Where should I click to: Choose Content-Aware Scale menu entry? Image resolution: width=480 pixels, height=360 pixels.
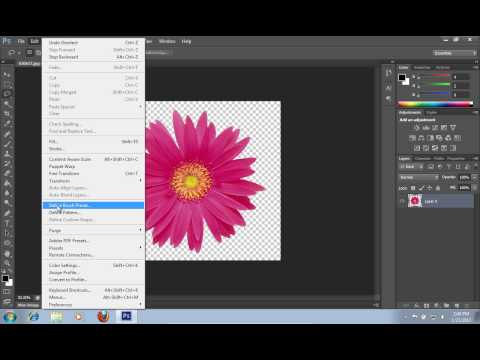[93, 159]
